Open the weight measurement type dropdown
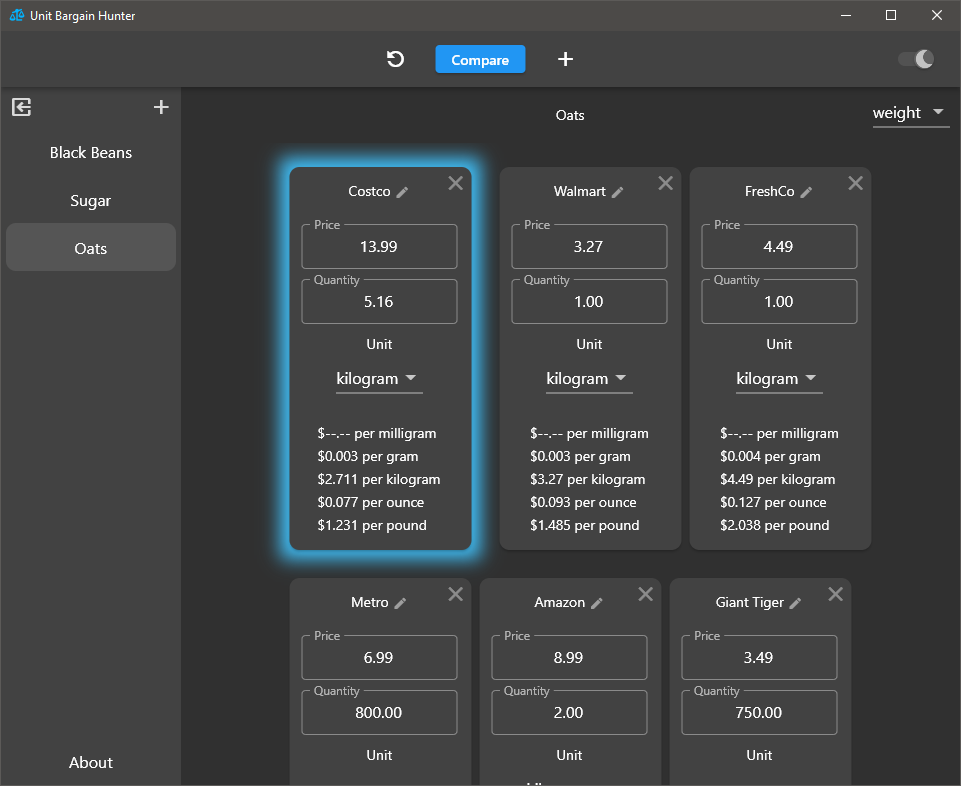This screenshot has width=961, height=786. click(x=910, y=113)
